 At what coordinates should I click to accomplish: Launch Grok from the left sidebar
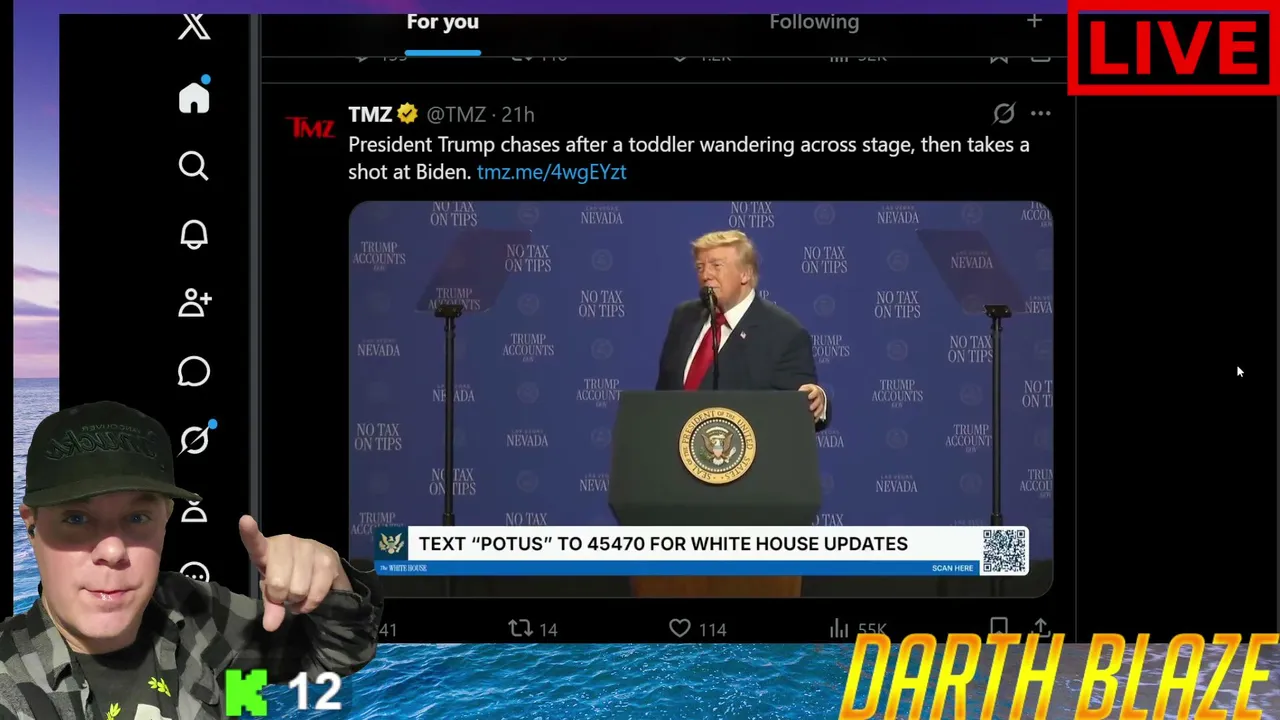pos(195,439)
